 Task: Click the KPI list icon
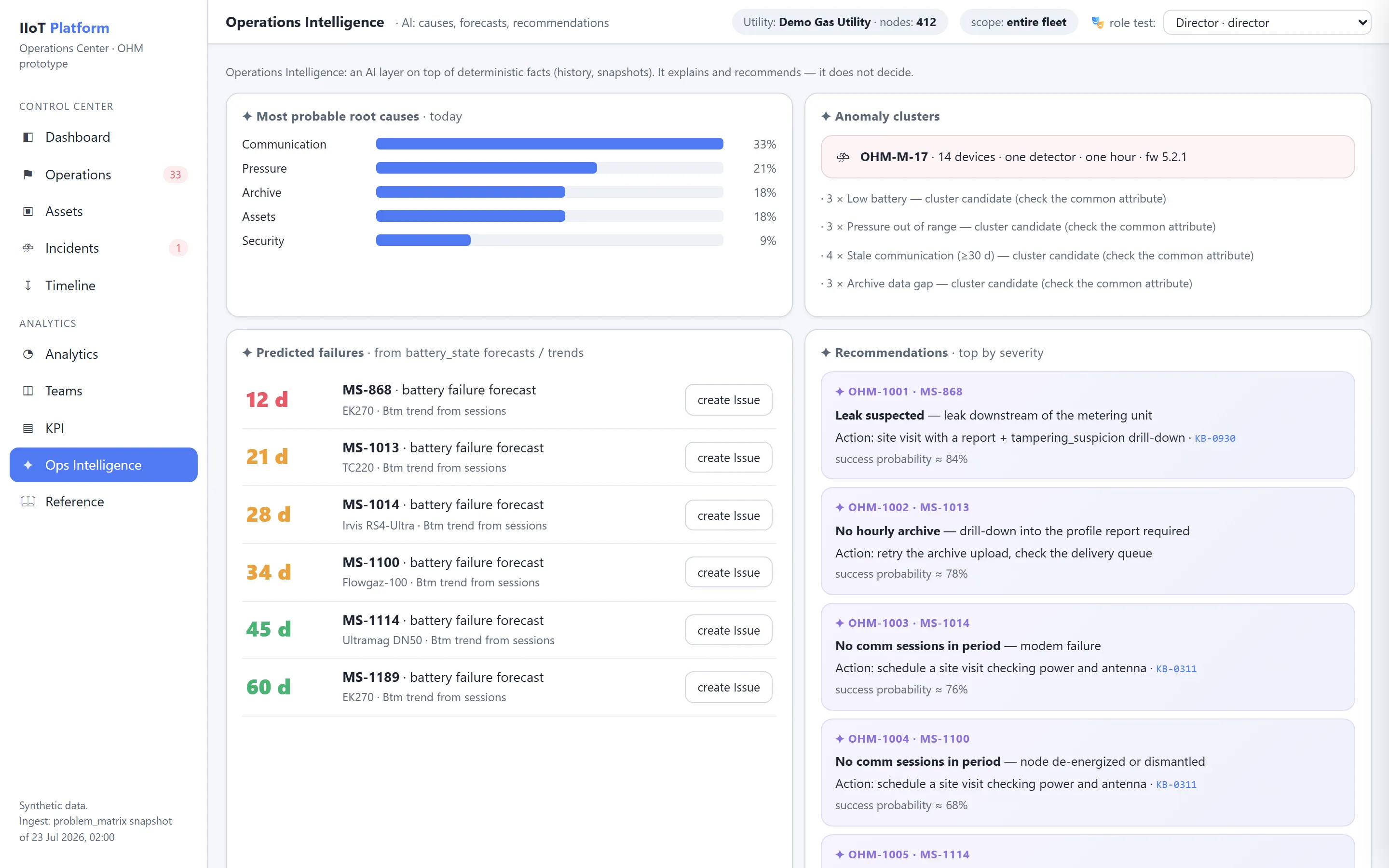pyautogui.click(x=27, y=428)
